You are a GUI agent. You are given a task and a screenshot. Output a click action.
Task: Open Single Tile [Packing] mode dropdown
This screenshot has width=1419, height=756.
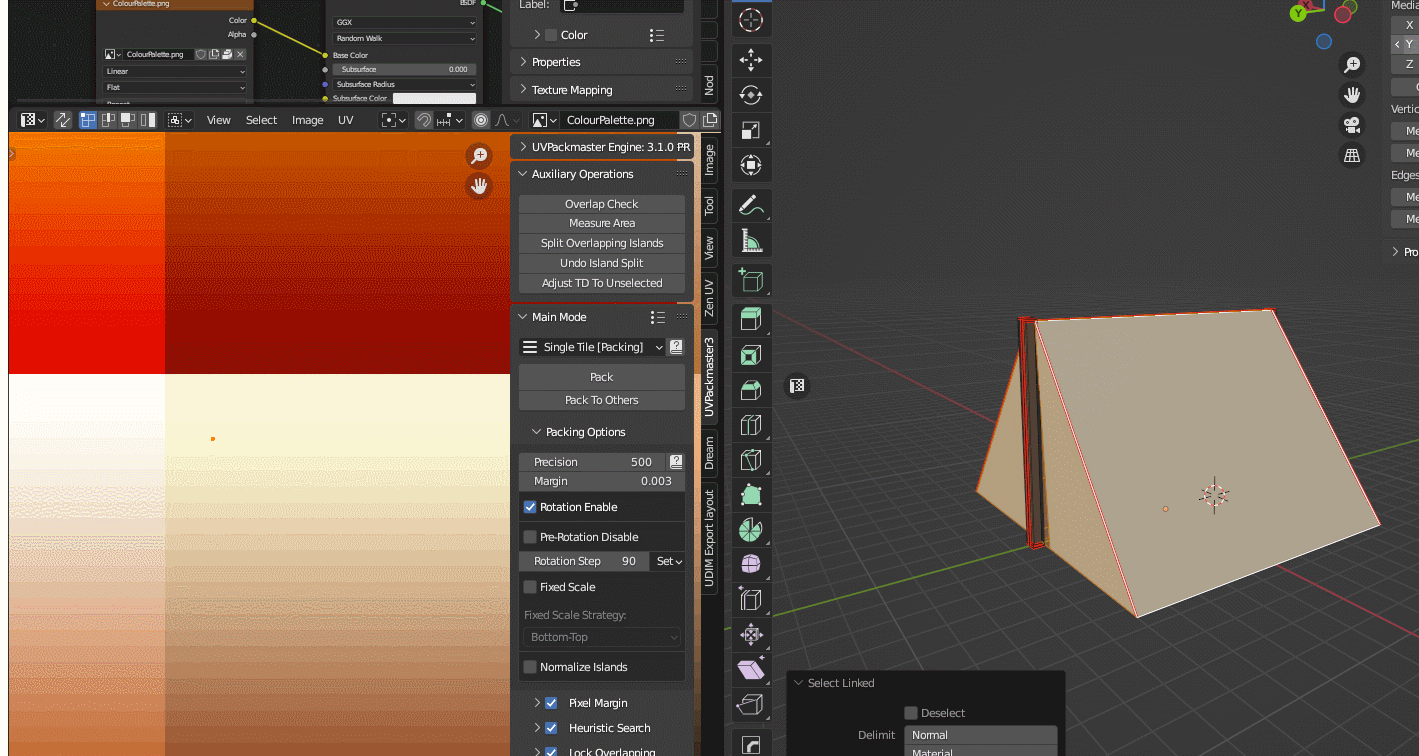click(593, 347)
